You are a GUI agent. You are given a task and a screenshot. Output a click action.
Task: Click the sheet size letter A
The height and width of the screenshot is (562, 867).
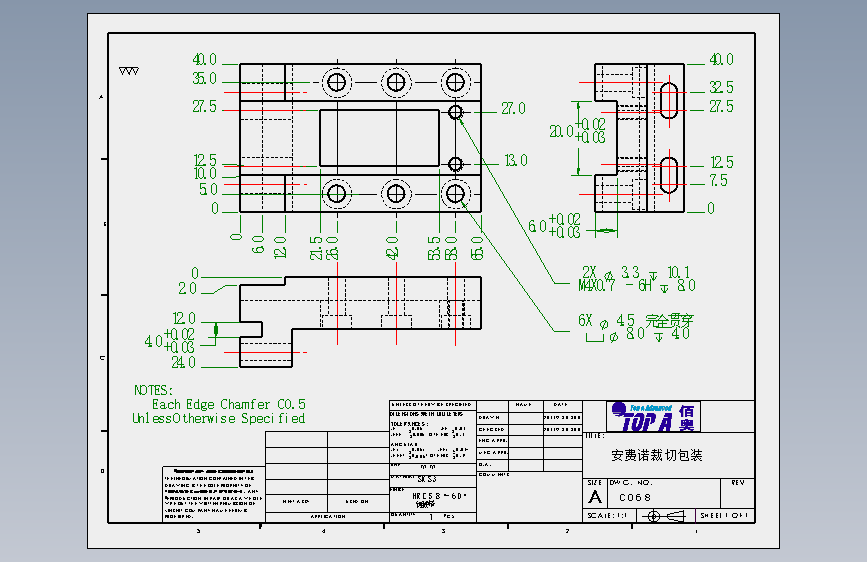(x=595, y=497)
